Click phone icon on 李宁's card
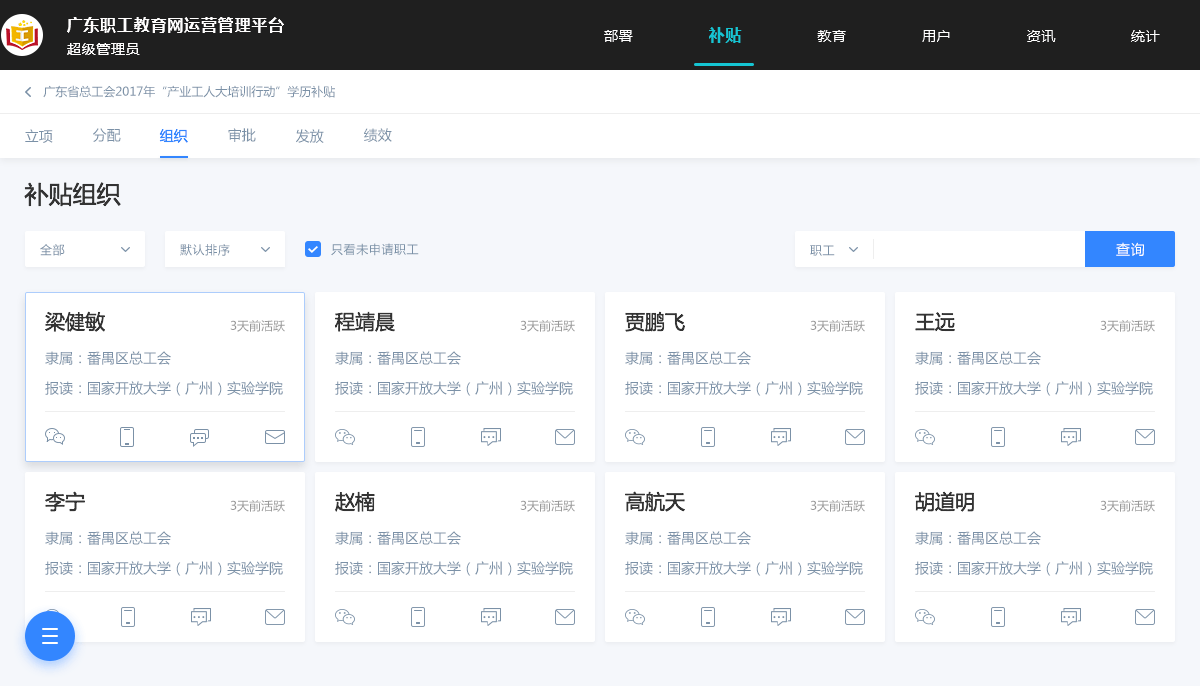This screenshot has height=686, width=1200. [128, 617]
